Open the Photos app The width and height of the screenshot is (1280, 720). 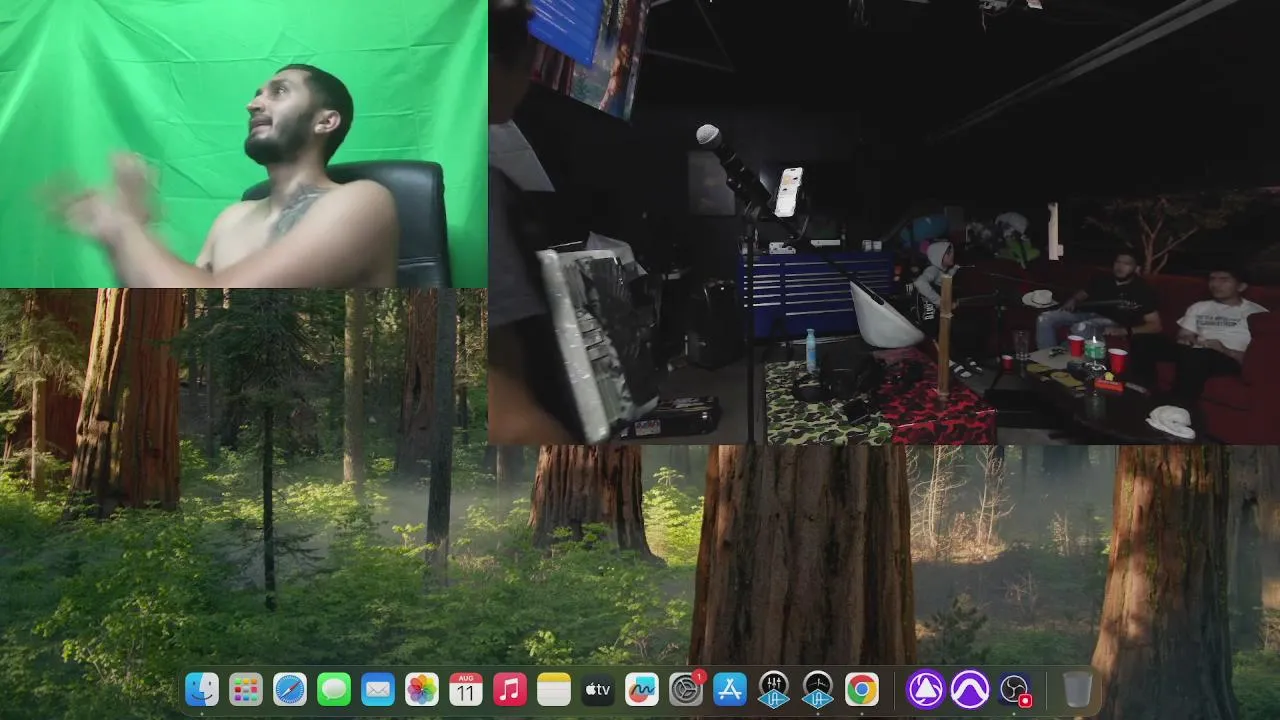[x=422, y=689]
